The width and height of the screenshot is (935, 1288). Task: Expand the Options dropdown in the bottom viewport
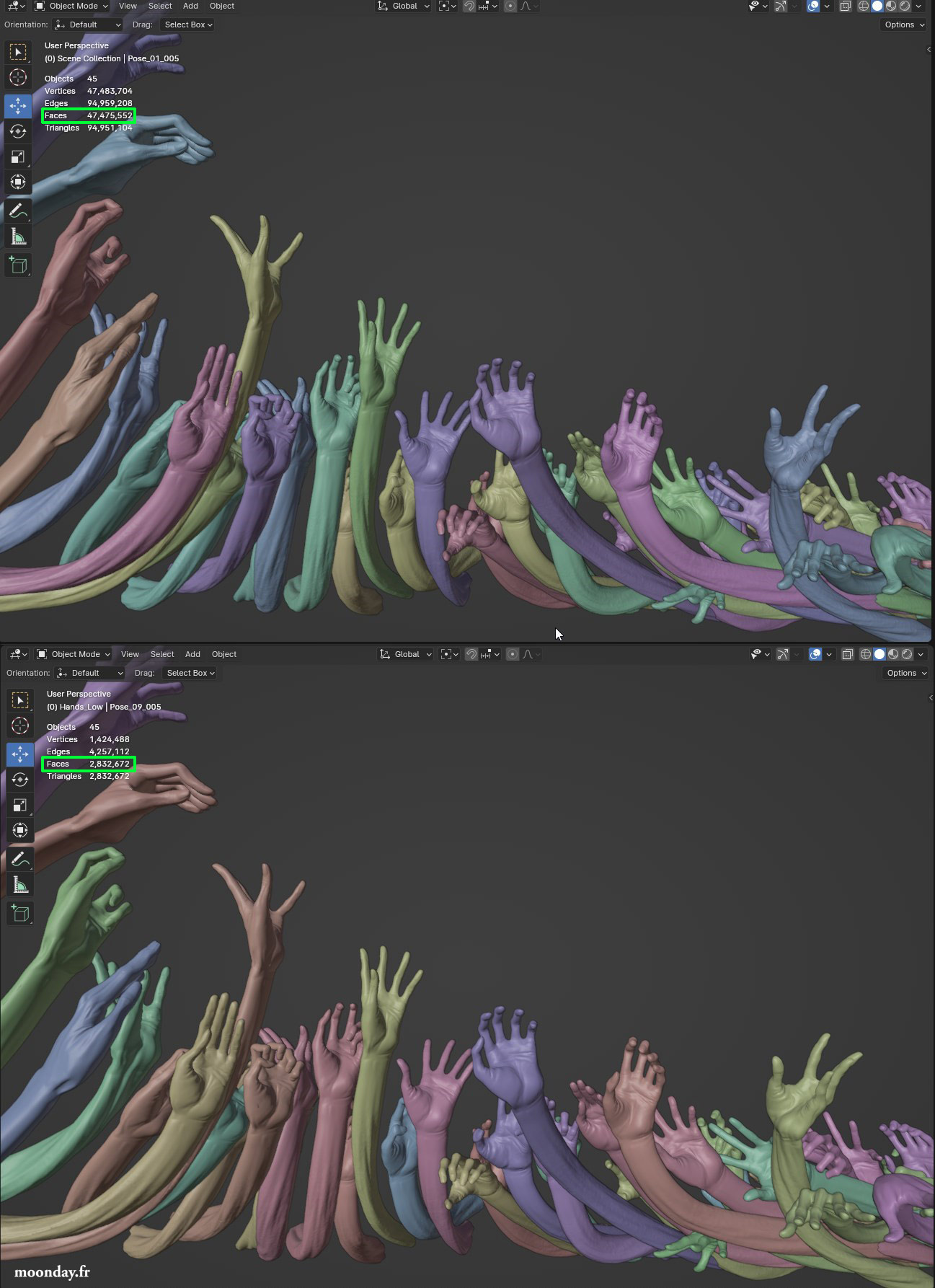(x=906, y=673)
